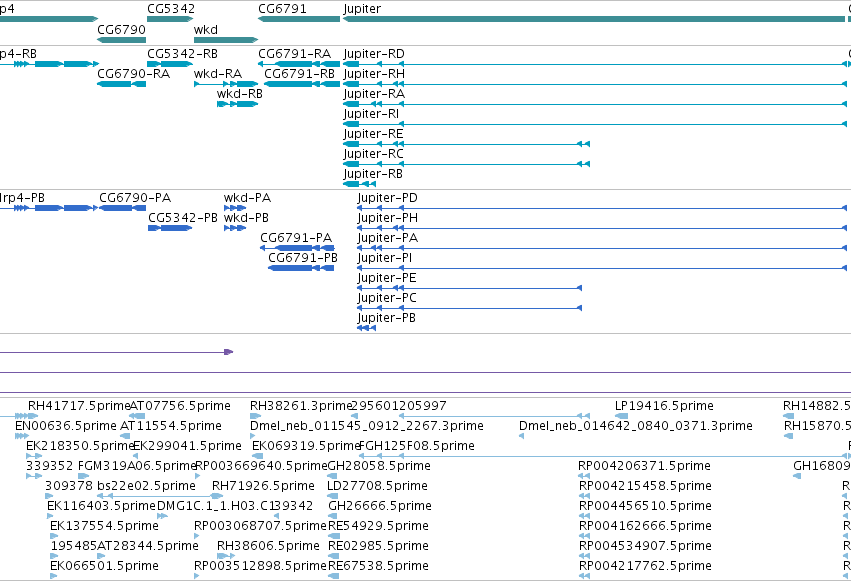This screenshot has width=851, height=581.
Task: Open EST LP19416.5prime
Action: [664, 406]
